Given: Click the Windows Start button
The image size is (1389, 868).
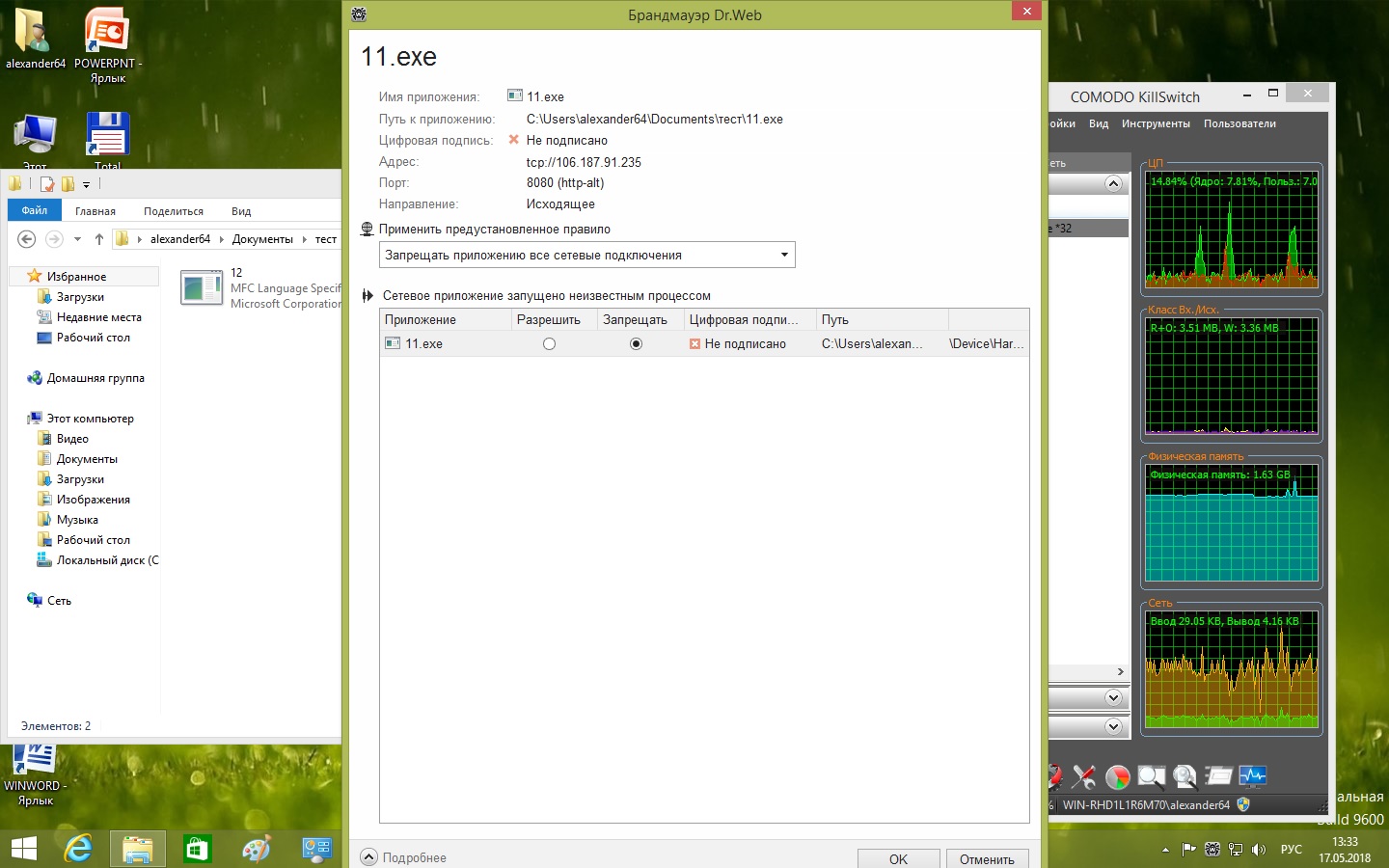Looking at the screenshot, I should coord(23,849).
